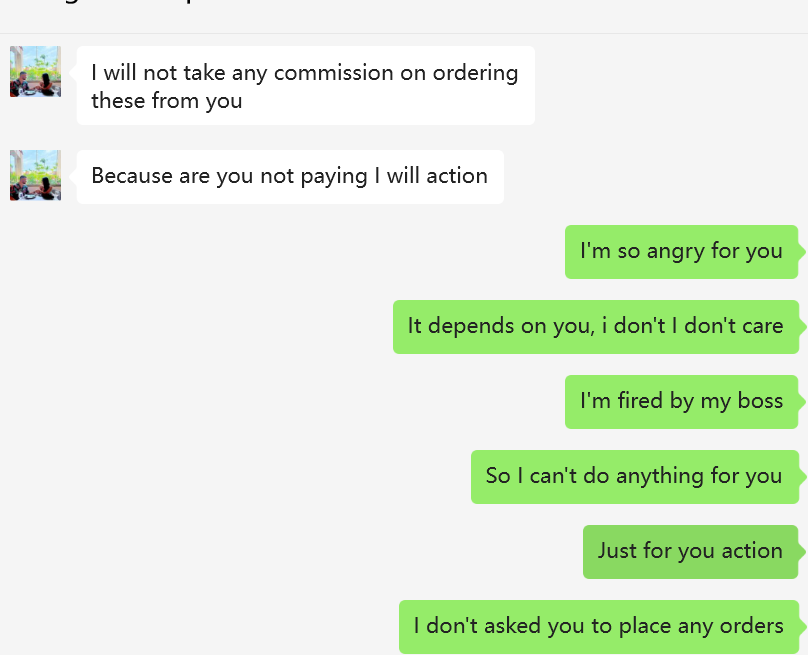Click the word "commission" in the first message

[330, 73]
